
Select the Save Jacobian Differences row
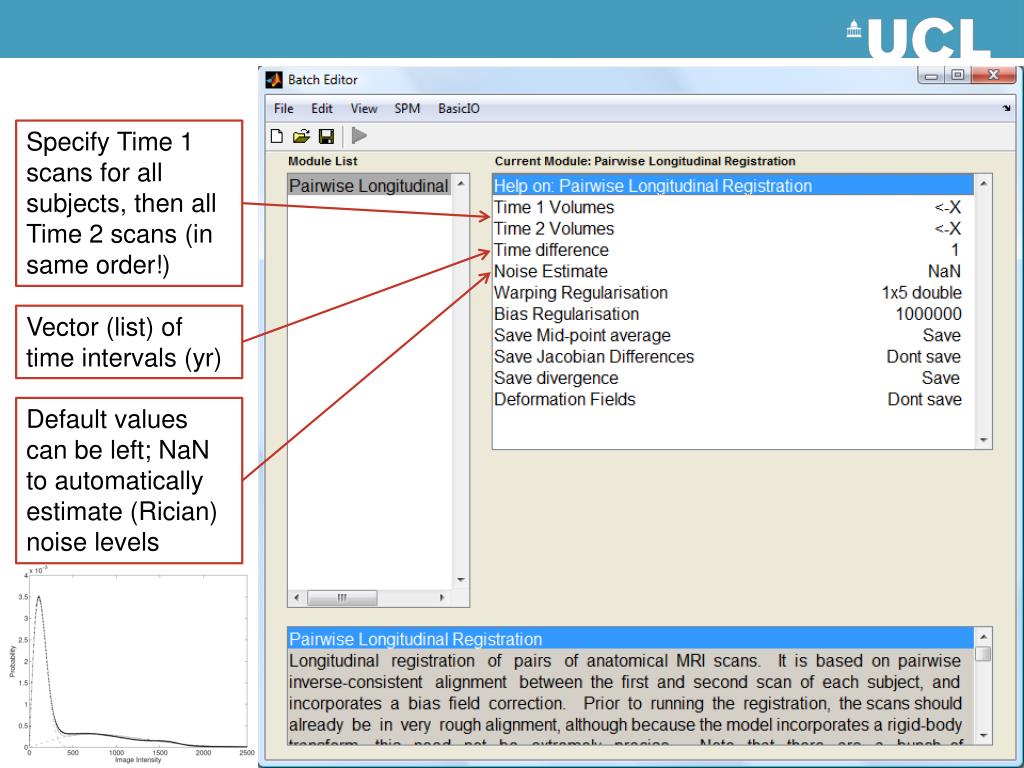pyautogui.click(x=733, y=357)
